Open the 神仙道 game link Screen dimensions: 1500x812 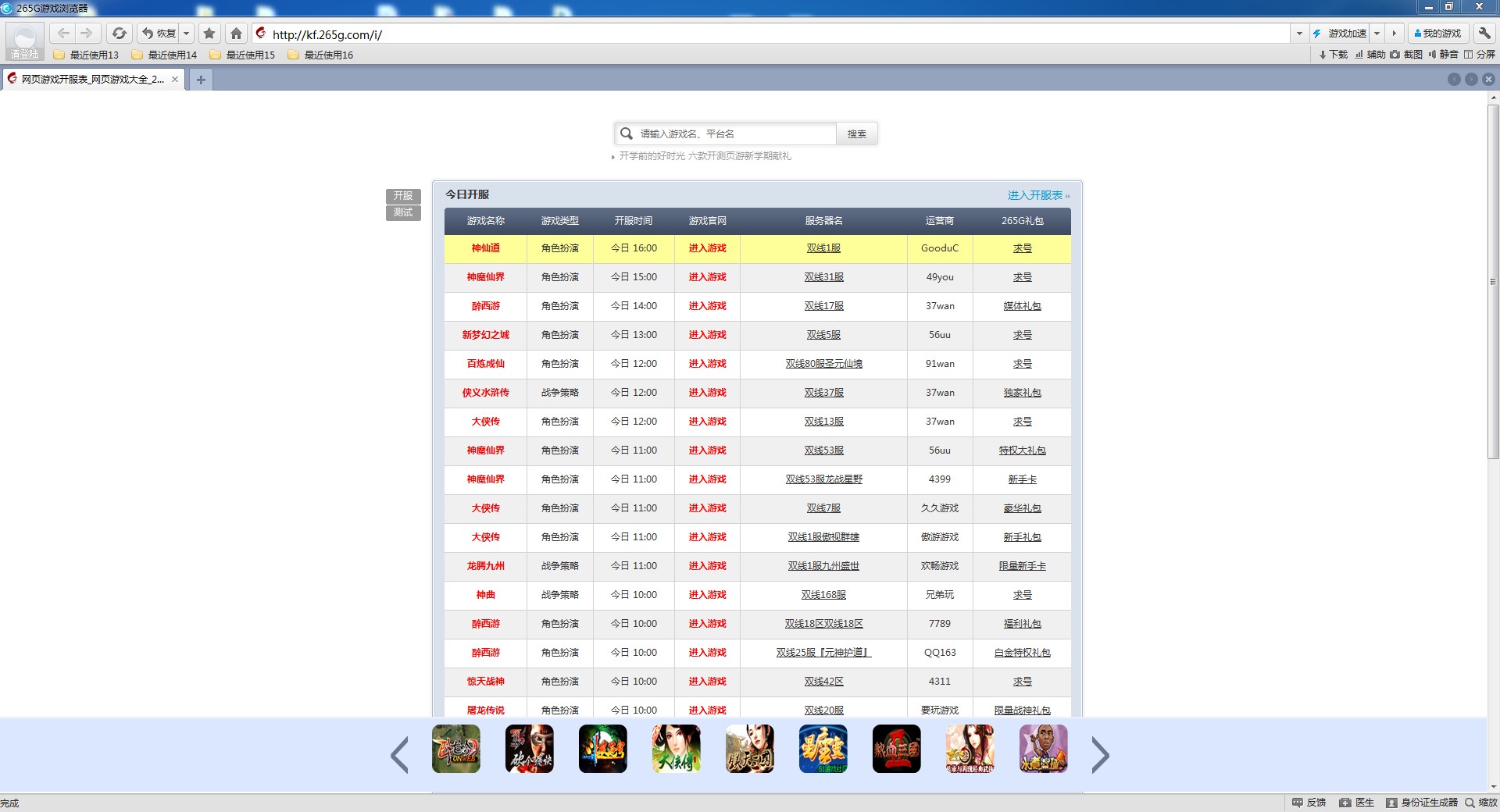(x=485, y=248)
